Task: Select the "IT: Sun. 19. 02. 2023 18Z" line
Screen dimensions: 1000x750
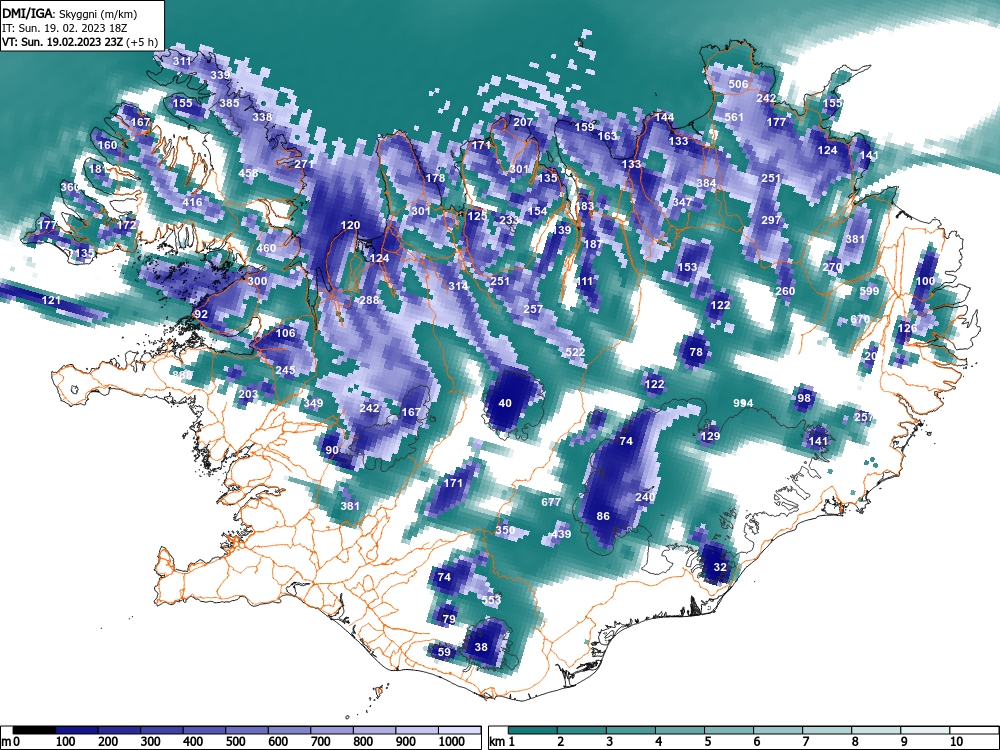Action: (x=65, y=28)
